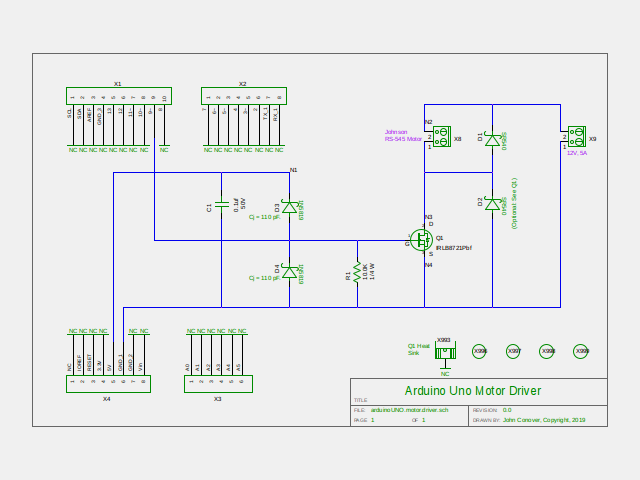Select the X3 header connector box

click(218, 384)
